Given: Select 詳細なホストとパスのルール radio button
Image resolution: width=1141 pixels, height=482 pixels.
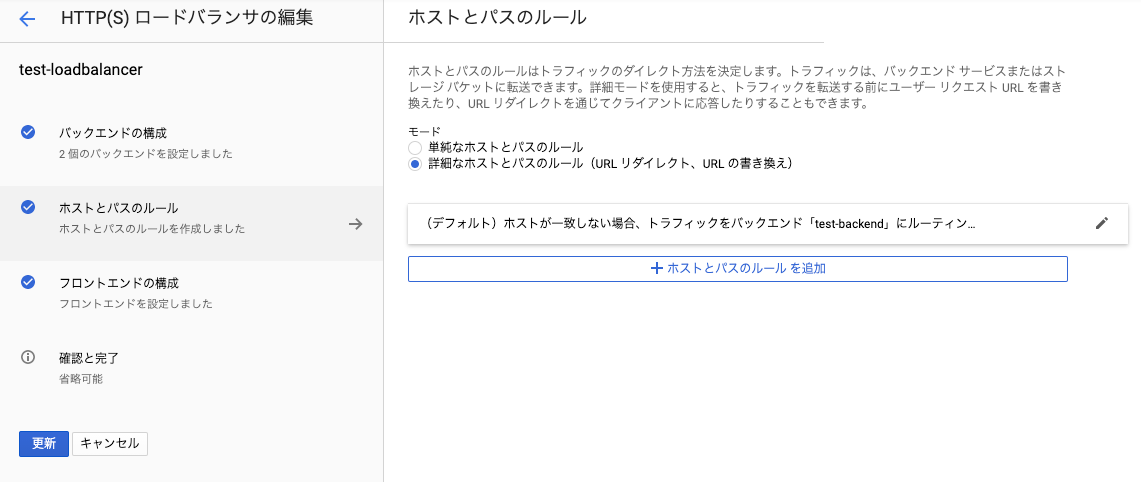Looking at the screenshot, I should click(415, 165).
